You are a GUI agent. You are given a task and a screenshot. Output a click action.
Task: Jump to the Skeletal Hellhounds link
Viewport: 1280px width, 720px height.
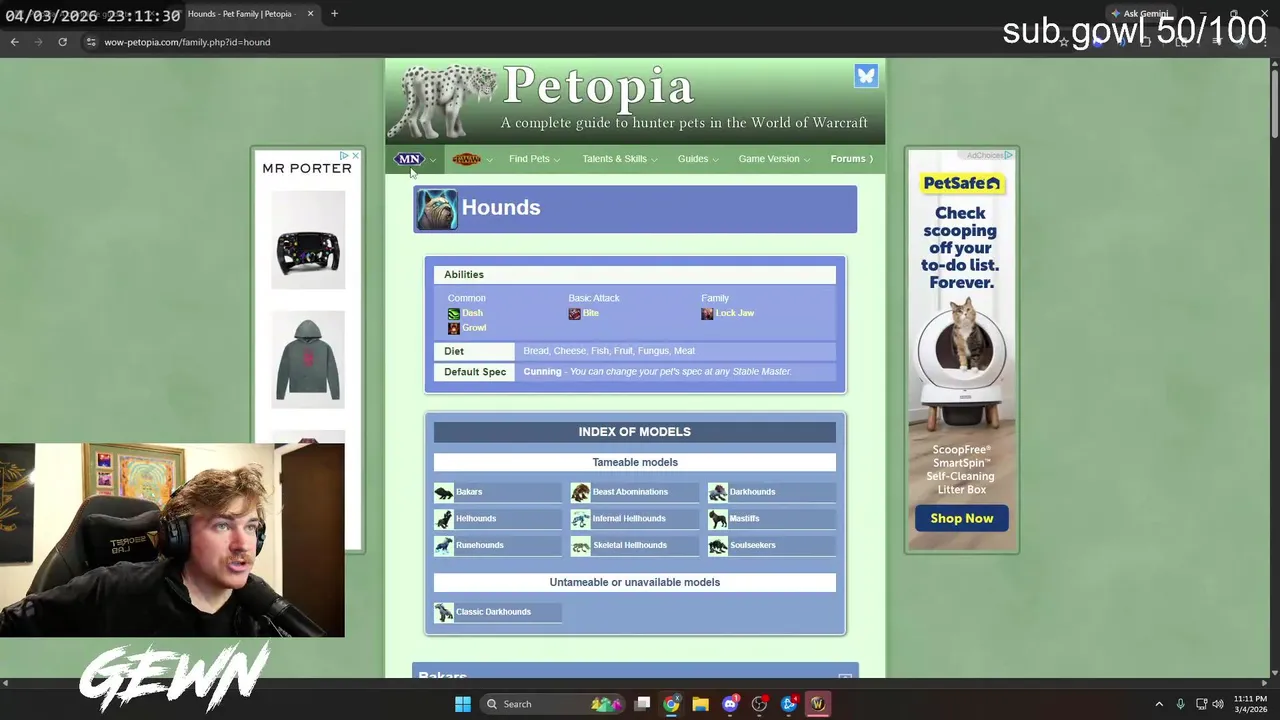(x=630, y=545)
